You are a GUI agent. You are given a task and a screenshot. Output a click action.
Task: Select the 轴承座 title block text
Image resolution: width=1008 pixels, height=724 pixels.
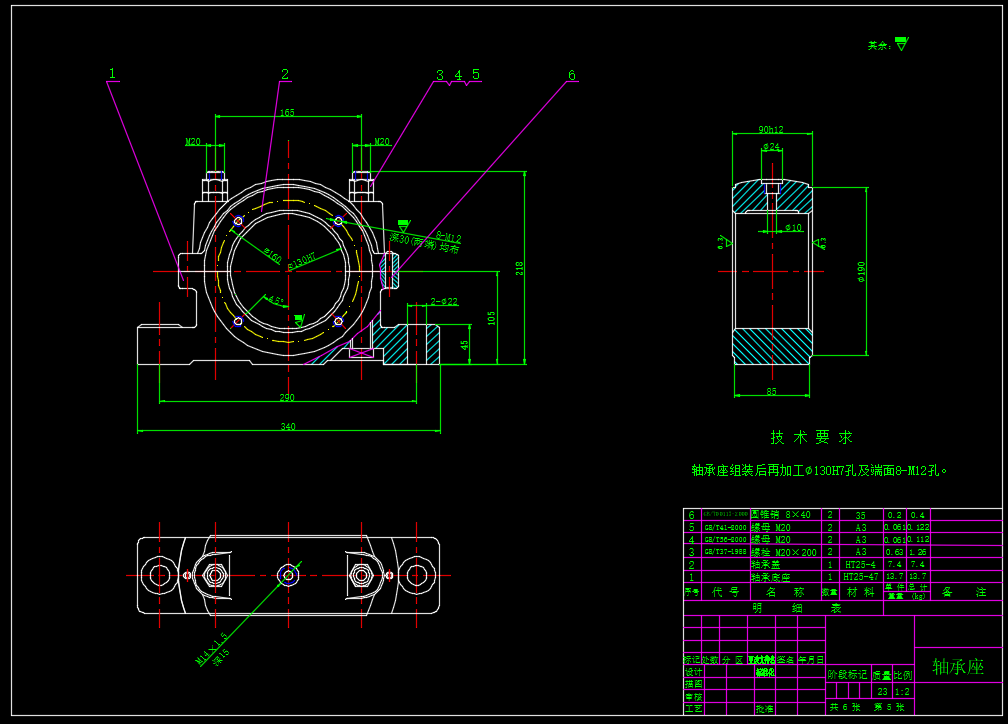coord(957,666)
